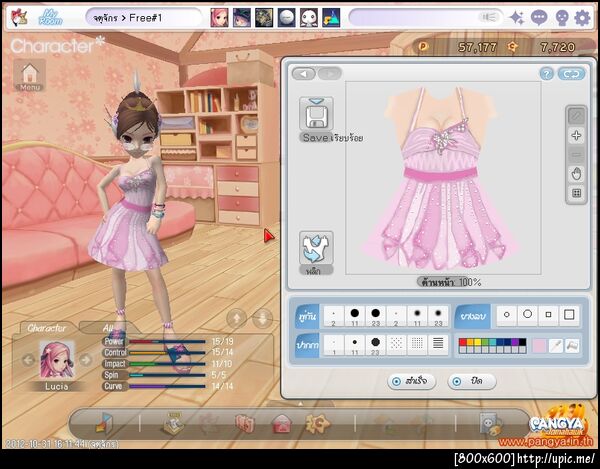Pick the red color swatch
This screenshot has height=469, width=600.
[463, 342]
